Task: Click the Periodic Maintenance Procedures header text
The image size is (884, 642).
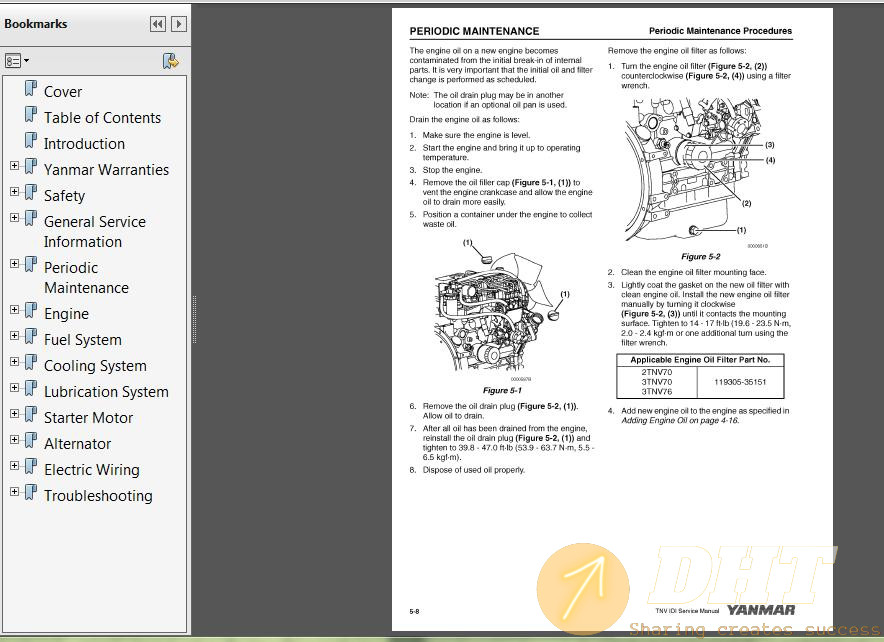Action: click(720, 31)
